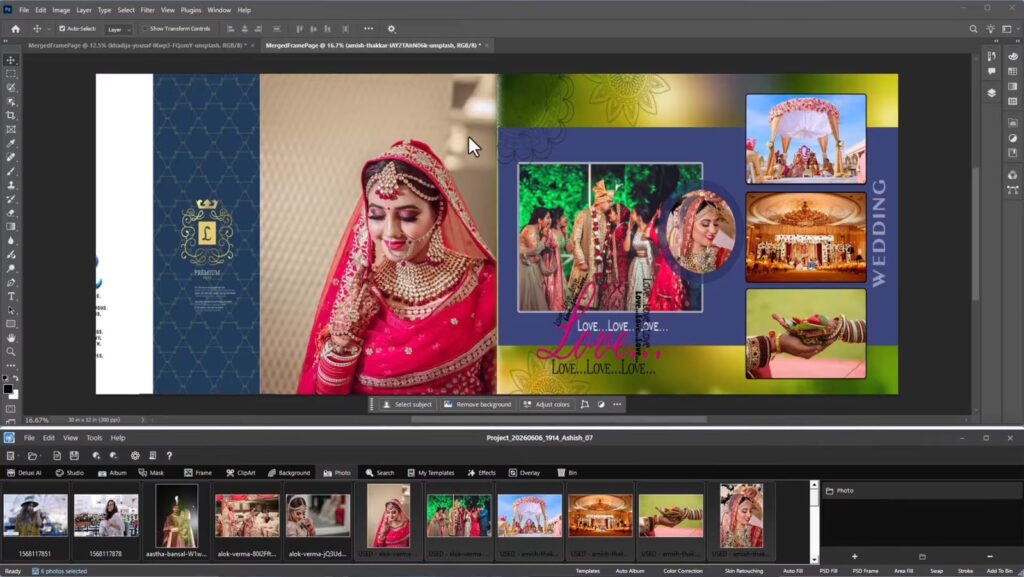The image size is (1024, 577).
Task: Click the Remove background button
Action: pos(477,405)
